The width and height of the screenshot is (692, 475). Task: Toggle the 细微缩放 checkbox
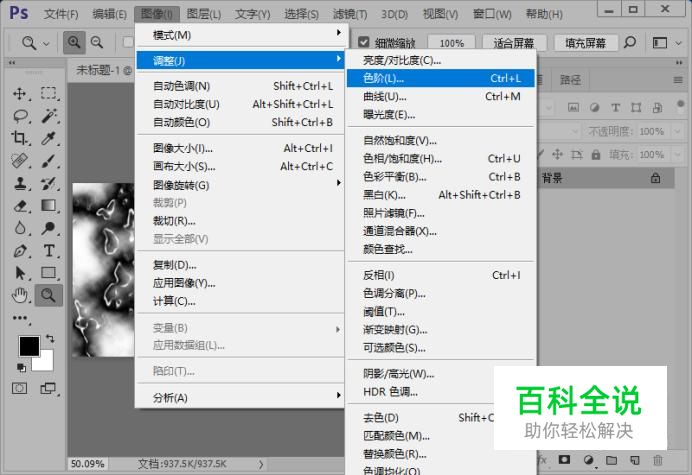click(364, 42)
